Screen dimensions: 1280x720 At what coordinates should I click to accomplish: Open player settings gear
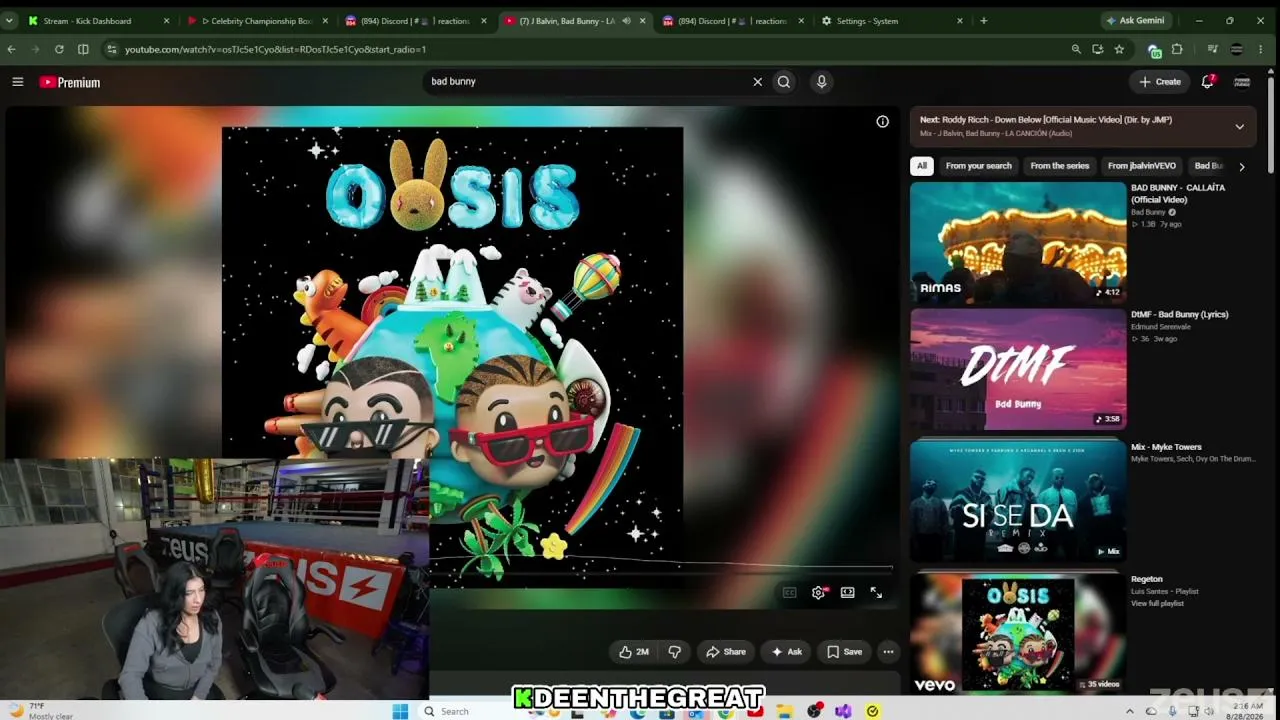(818, 592)
